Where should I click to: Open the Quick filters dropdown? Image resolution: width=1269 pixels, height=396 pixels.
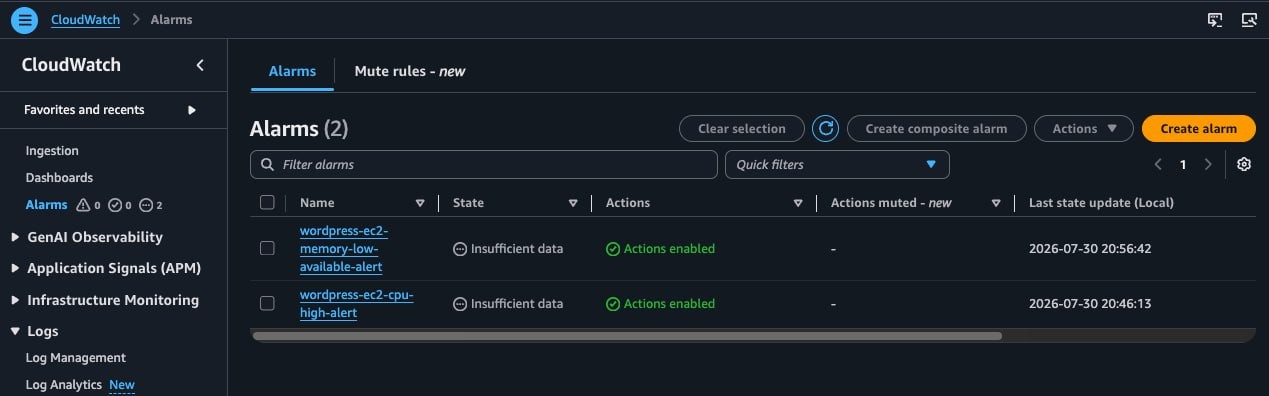(x=837, y=164)
